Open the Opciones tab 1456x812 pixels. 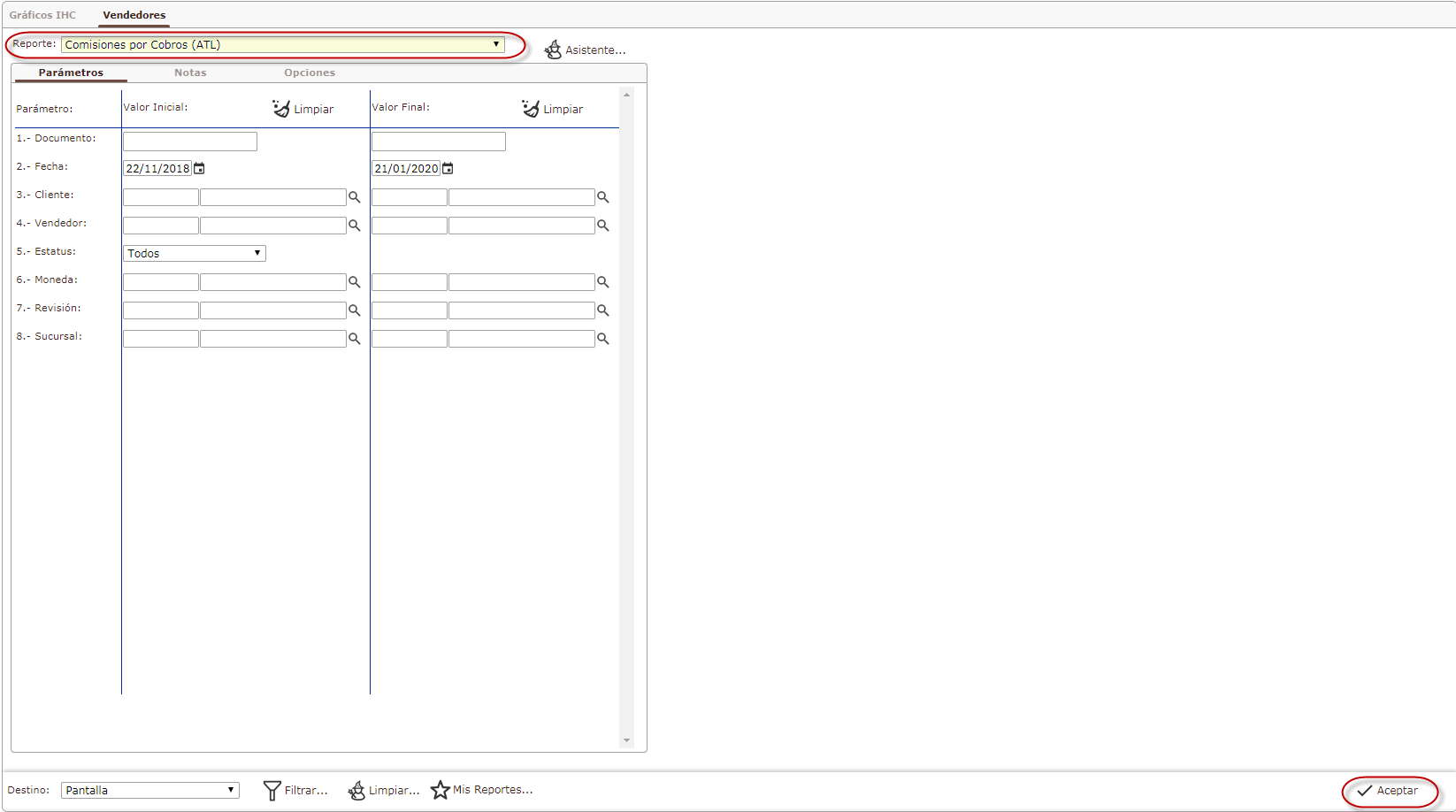[310, 73]
